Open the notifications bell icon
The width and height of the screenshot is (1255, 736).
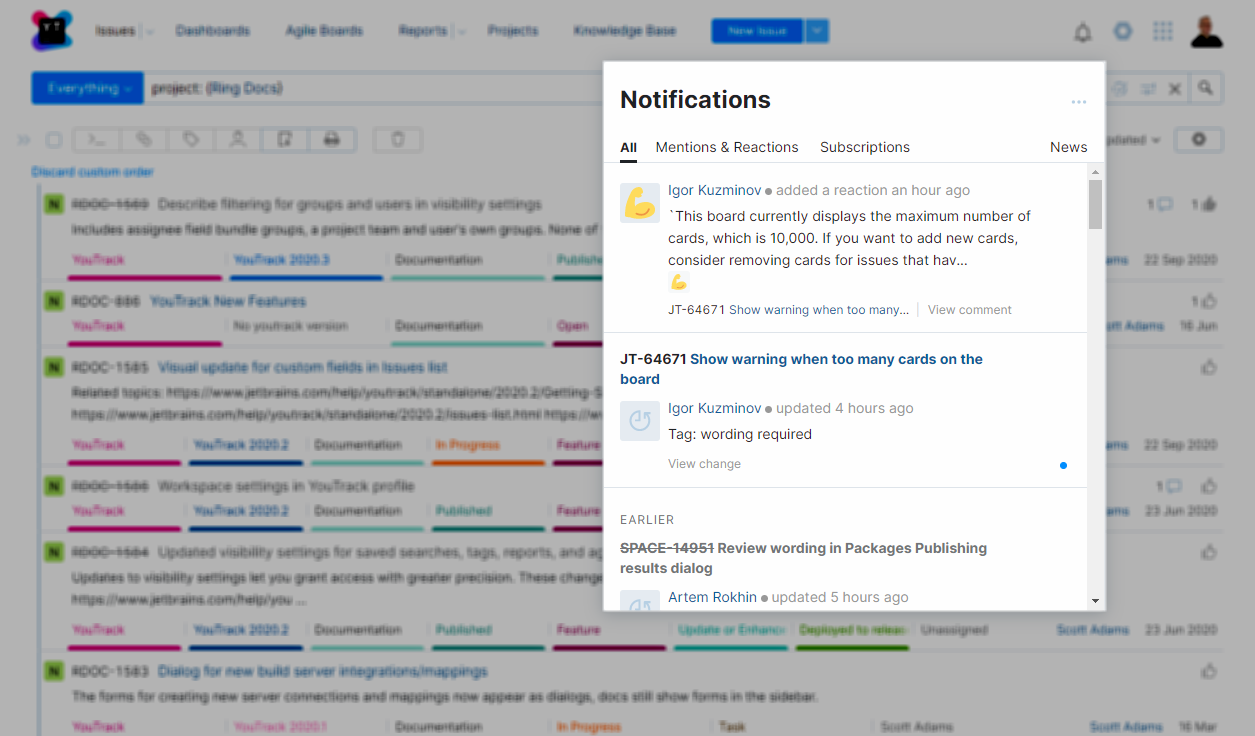point(1083,31)
